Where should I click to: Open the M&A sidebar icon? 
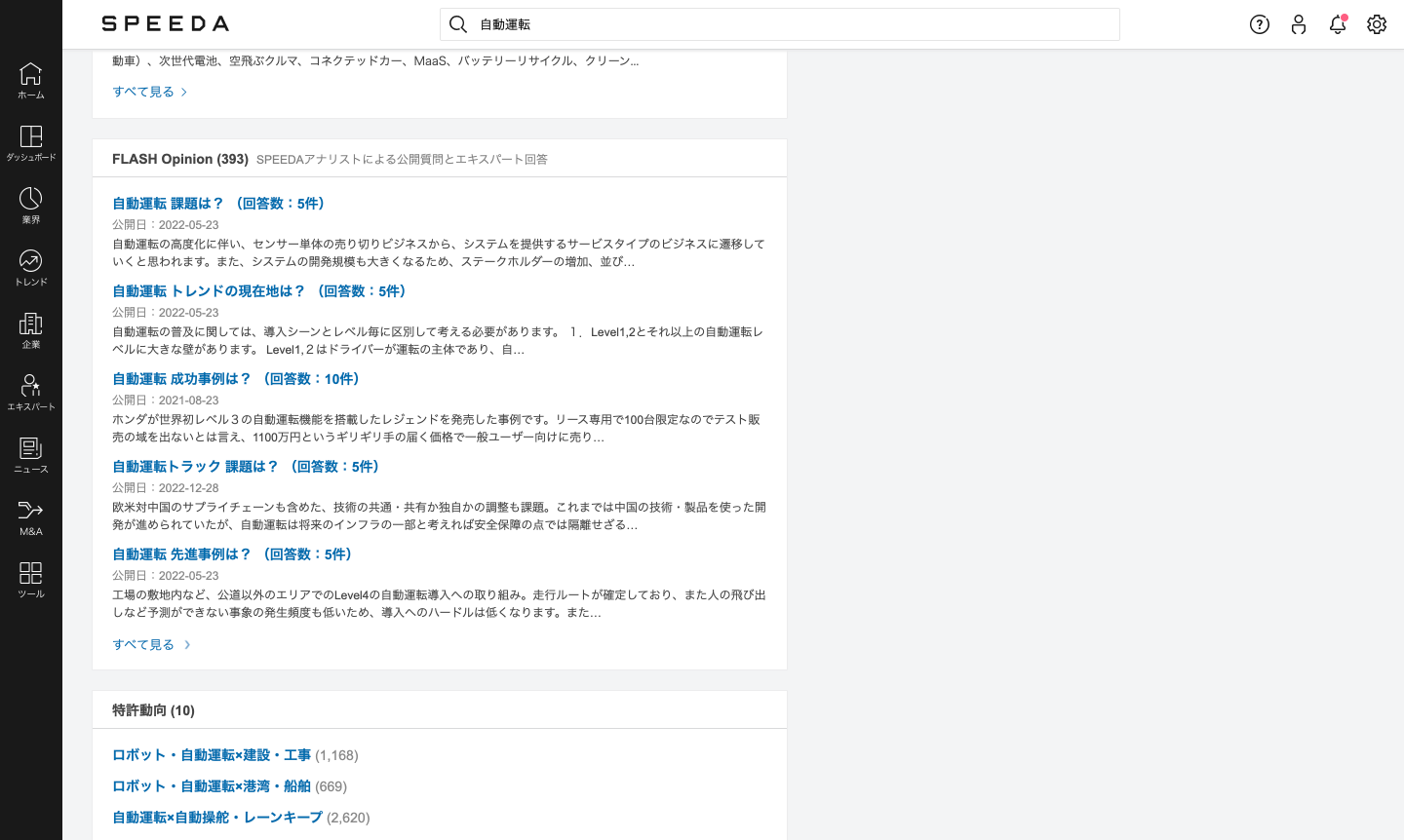(x=30, y=514)
